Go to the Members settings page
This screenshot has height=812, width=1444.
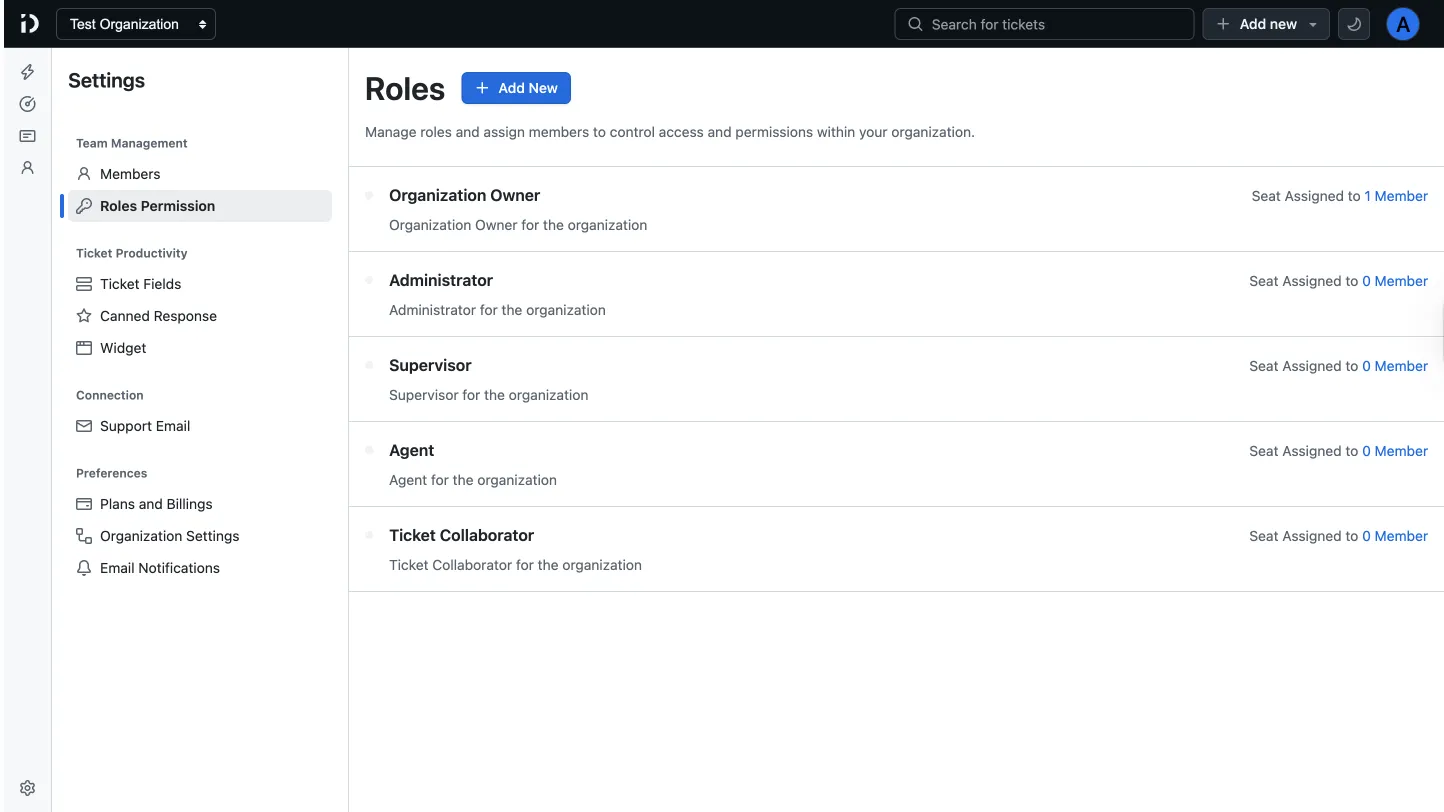click(128, 173)
